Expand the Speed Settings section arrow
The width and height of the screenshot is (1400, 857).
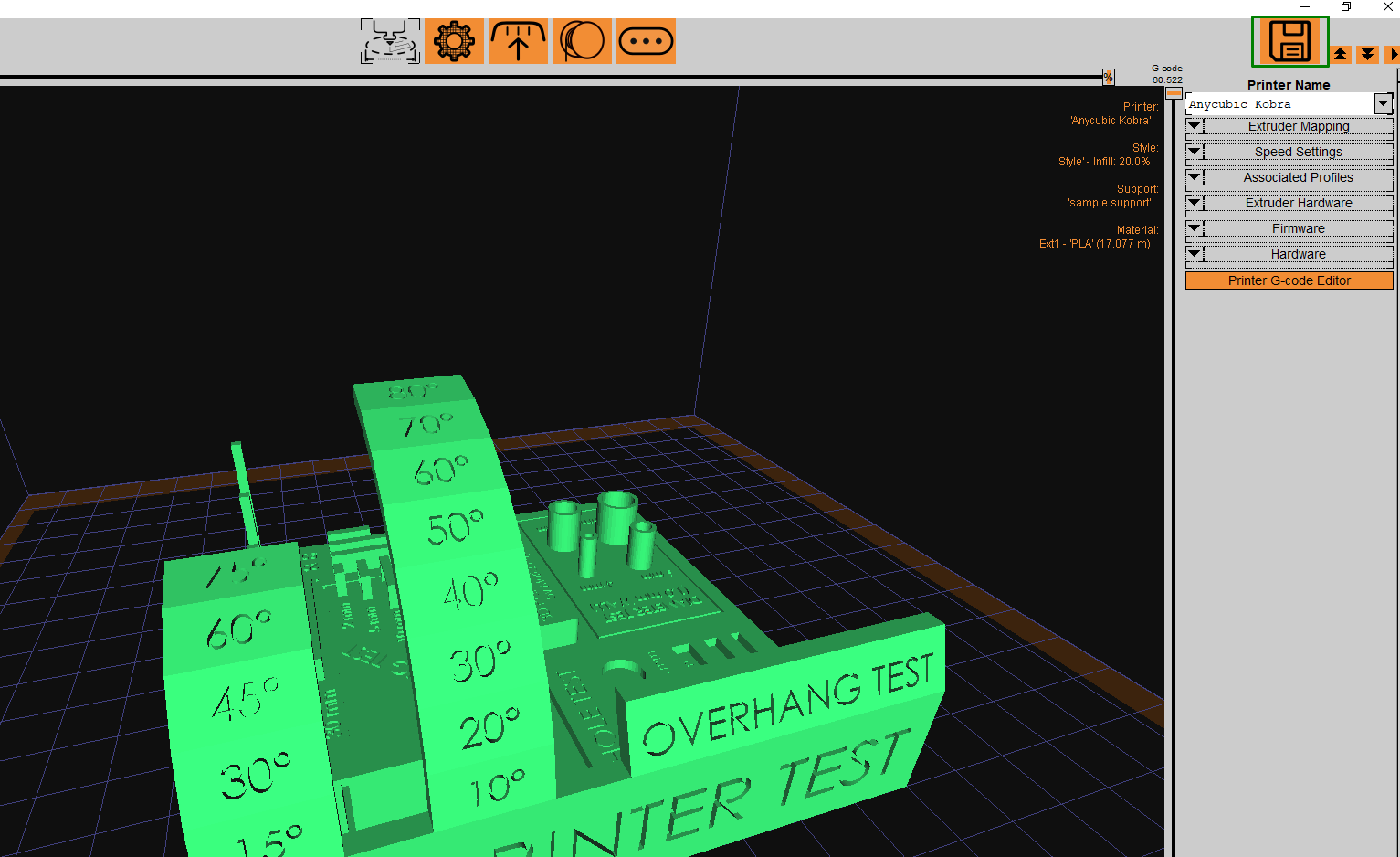tap(1195, 152)
